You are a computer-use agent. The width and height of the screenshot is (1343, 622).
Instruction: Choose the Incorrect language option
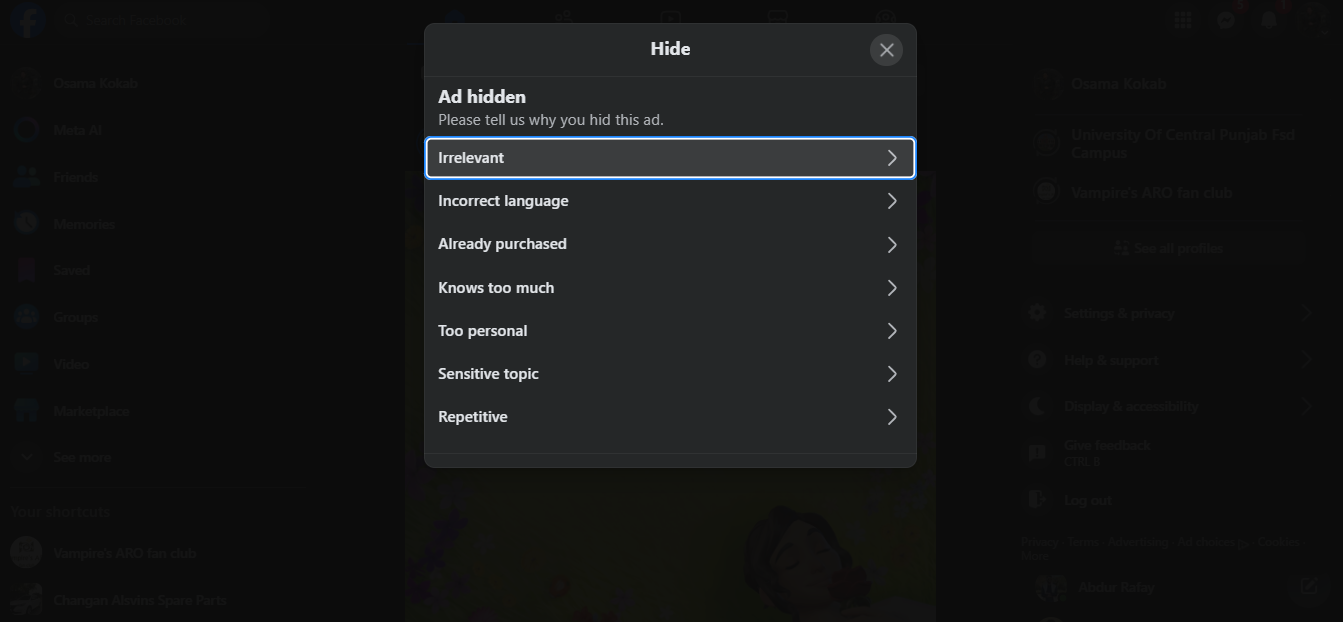[670, 201]
